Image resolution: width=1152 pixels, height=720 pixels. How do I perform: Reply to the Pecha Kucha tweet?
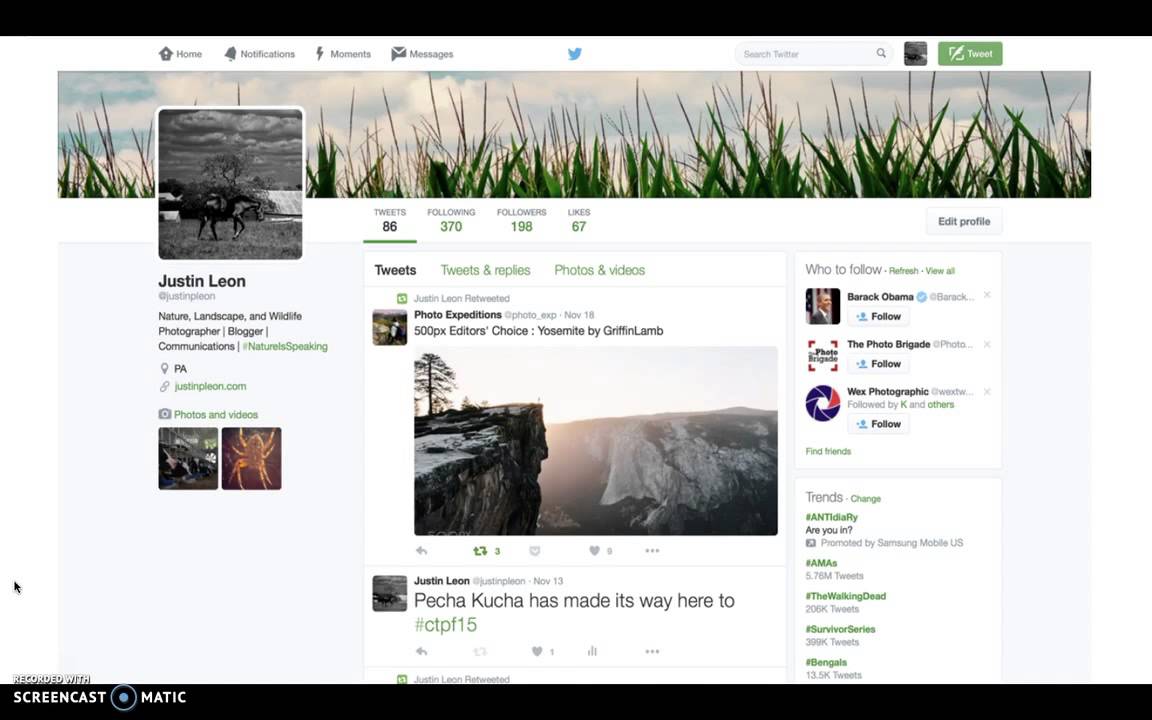(422, 651)
